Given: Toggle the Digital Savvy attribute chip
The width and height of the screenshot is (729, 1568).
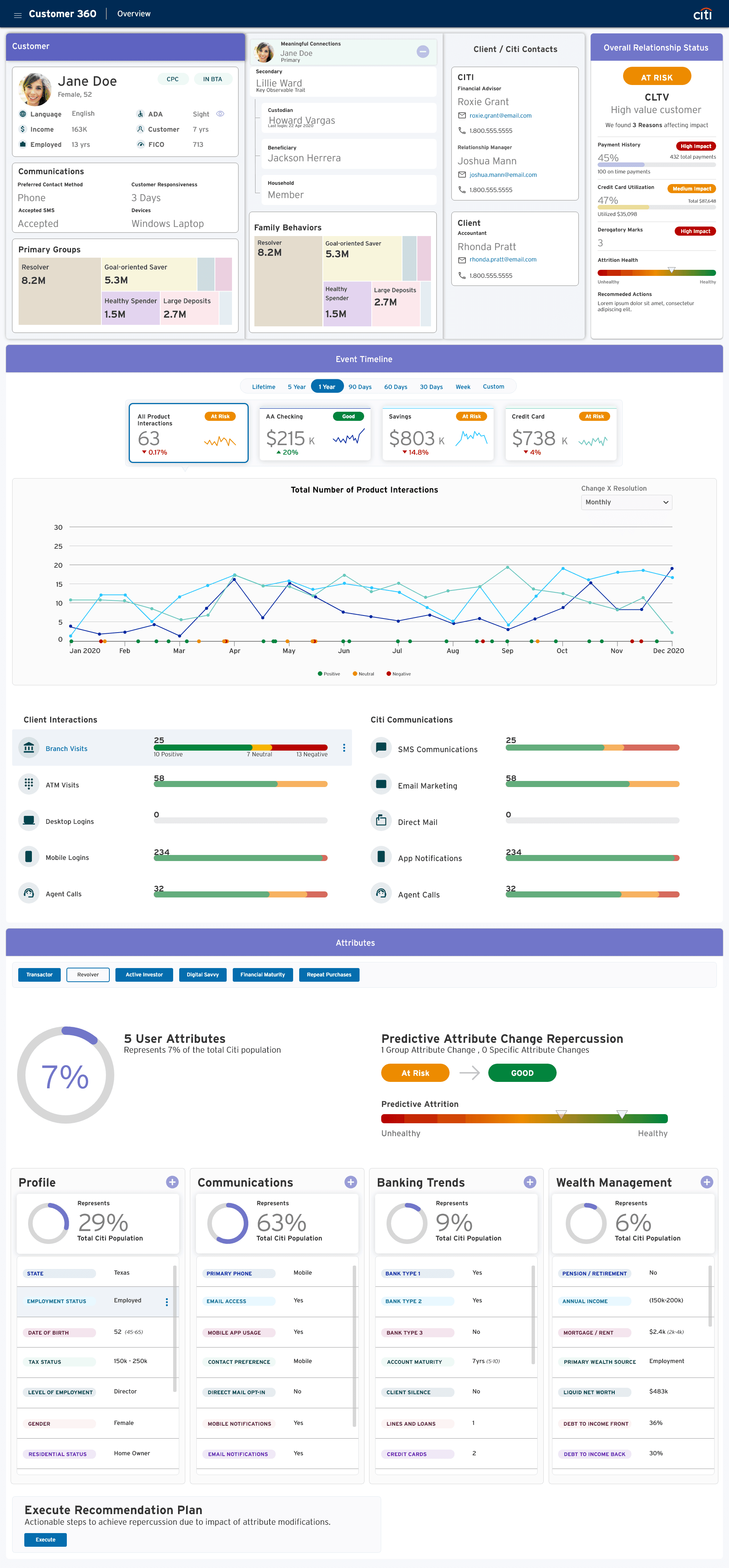Looking at the screenshot, I should (x=203, y=974).
